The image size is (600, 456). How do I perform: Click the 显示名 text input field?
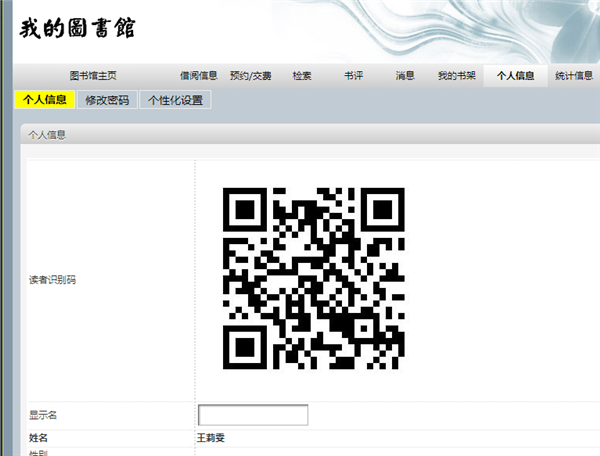pyautogui.click(x=253, y=415)
